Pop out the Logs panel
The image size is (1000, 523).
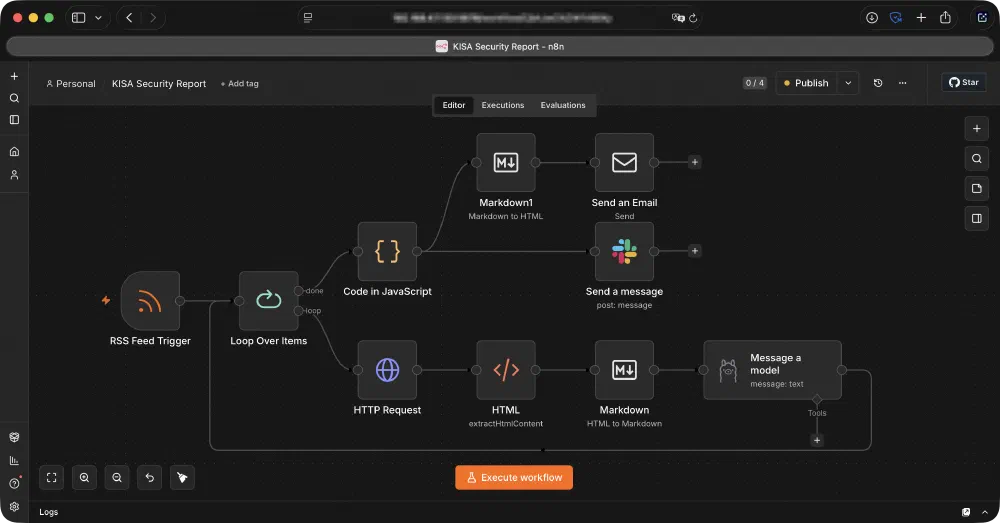coord(966,512)
